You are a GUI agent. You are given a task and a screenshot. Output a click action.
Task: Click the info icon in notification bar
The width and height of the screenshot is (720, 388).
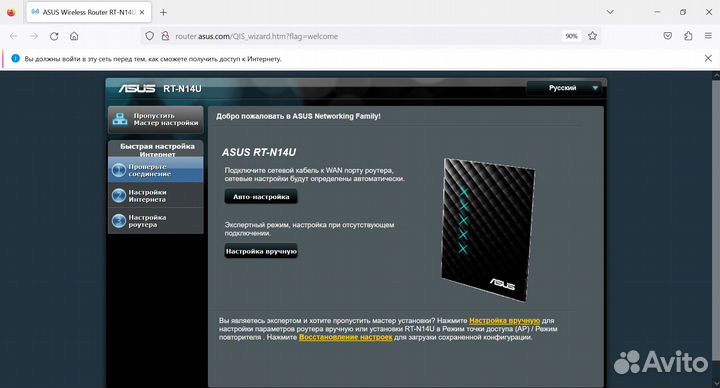[x=15, y=58]
